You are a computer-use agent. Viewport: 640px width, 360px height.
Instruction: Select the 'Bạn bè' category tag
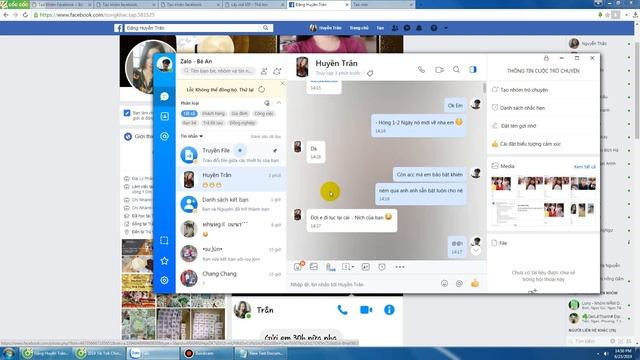(x=189, y=123)
